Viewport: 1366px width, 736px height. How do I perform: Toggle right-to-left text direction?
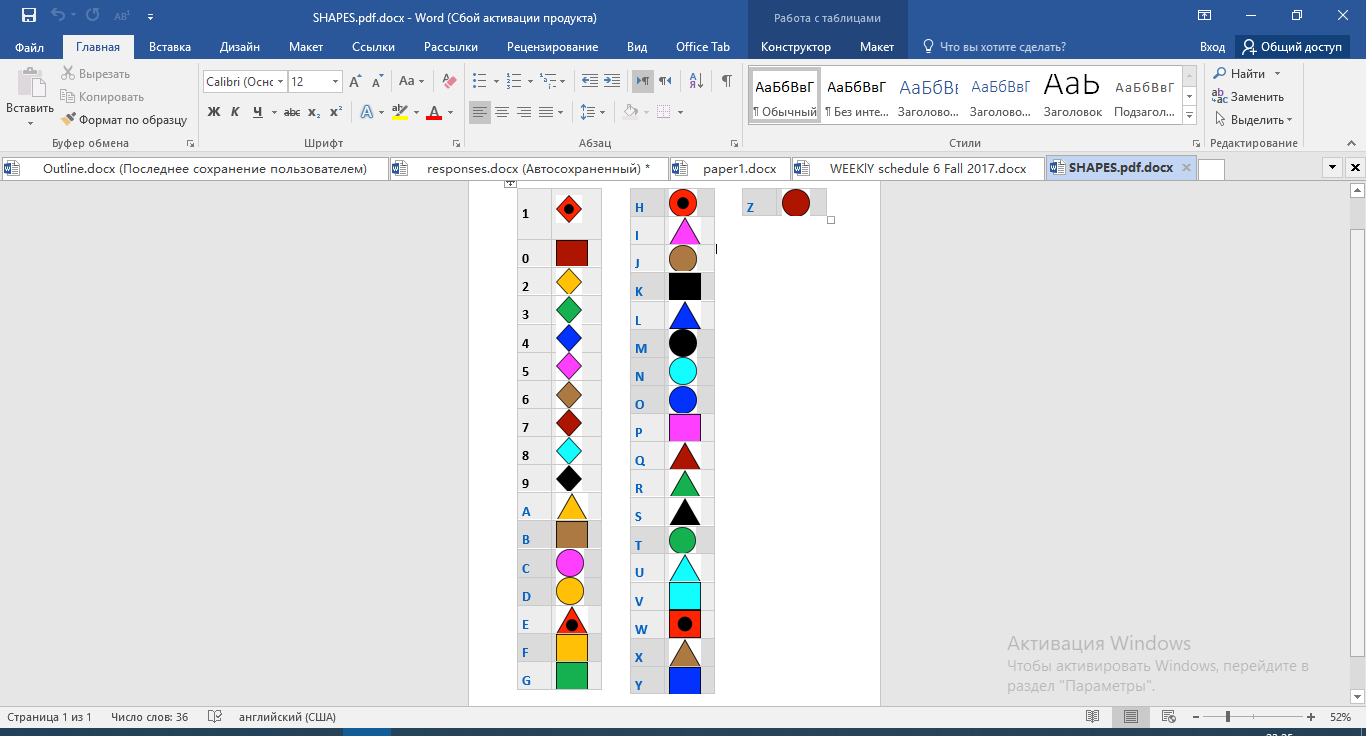[x=665, y=82]
